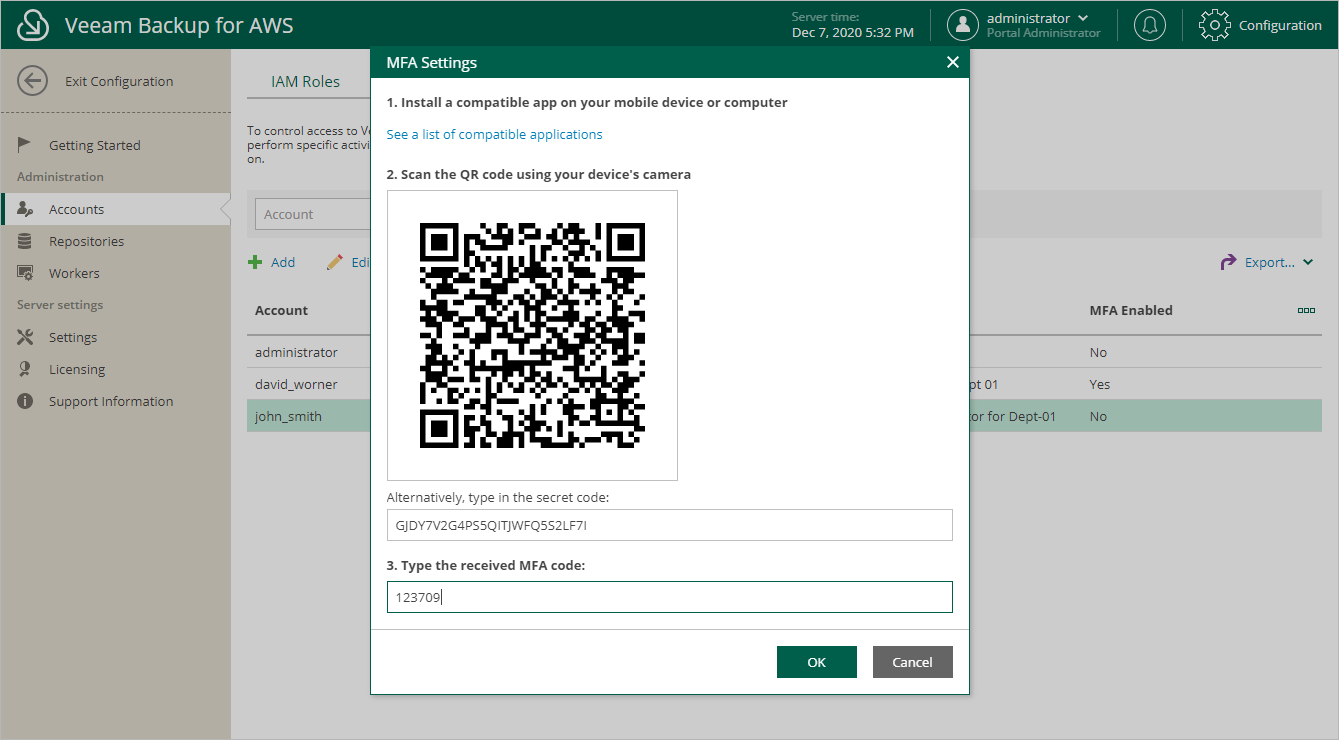
Task: Open the list of compatible applications link
Action: 494,134
